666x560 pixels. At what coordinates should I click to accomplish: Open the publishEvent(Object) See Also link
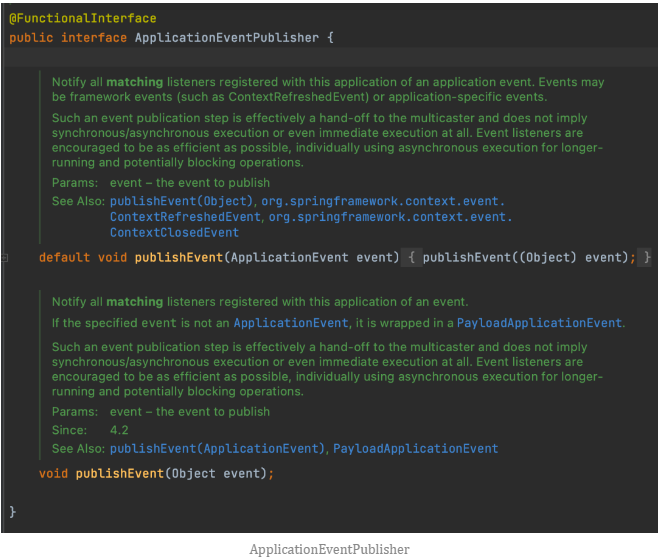[181, 201]
